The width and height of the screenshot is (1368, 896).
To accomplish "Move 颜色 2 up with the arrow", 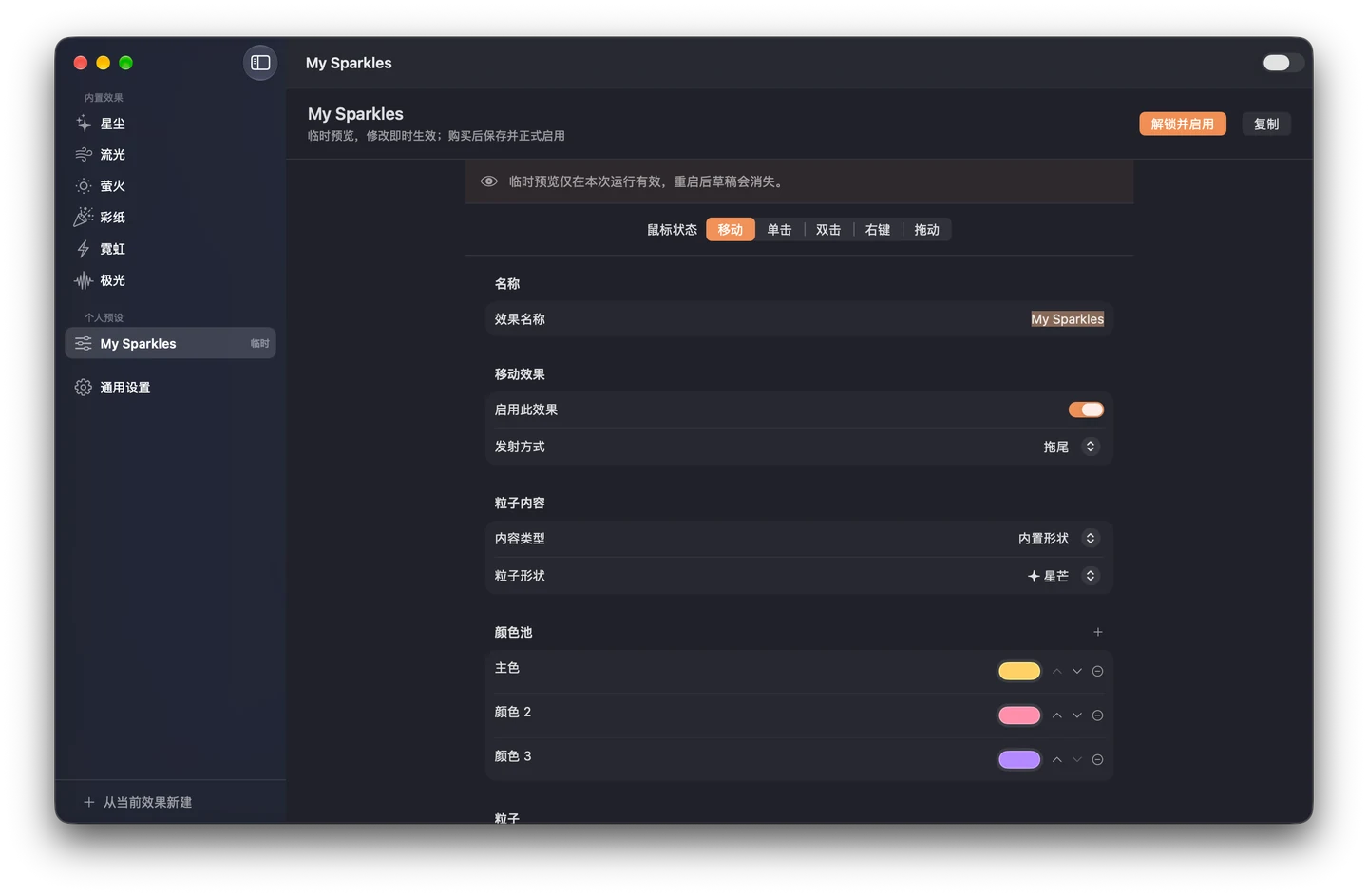I will point(1056,715).
